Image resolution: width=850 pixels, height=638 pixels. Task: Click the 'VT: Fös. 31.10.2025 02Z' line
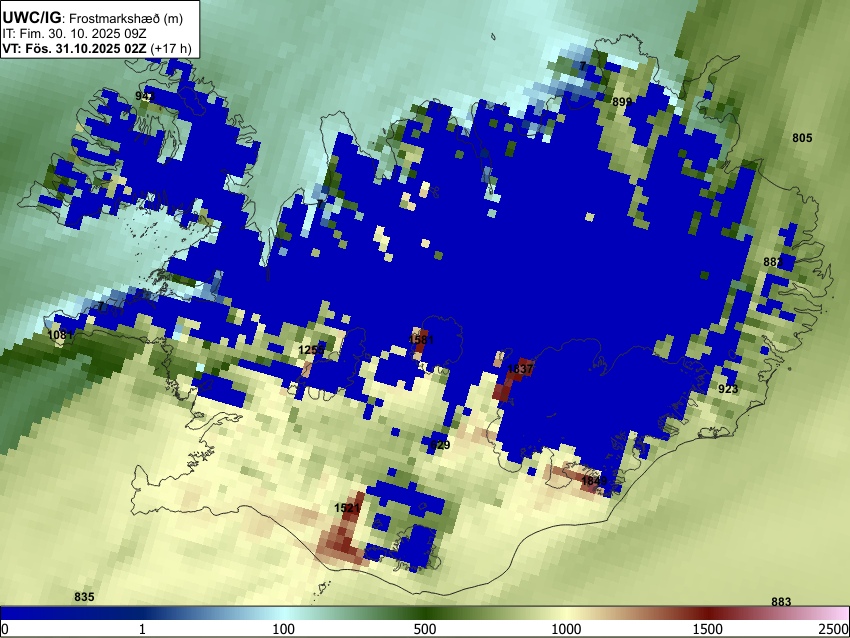click(x=97, y=48)
